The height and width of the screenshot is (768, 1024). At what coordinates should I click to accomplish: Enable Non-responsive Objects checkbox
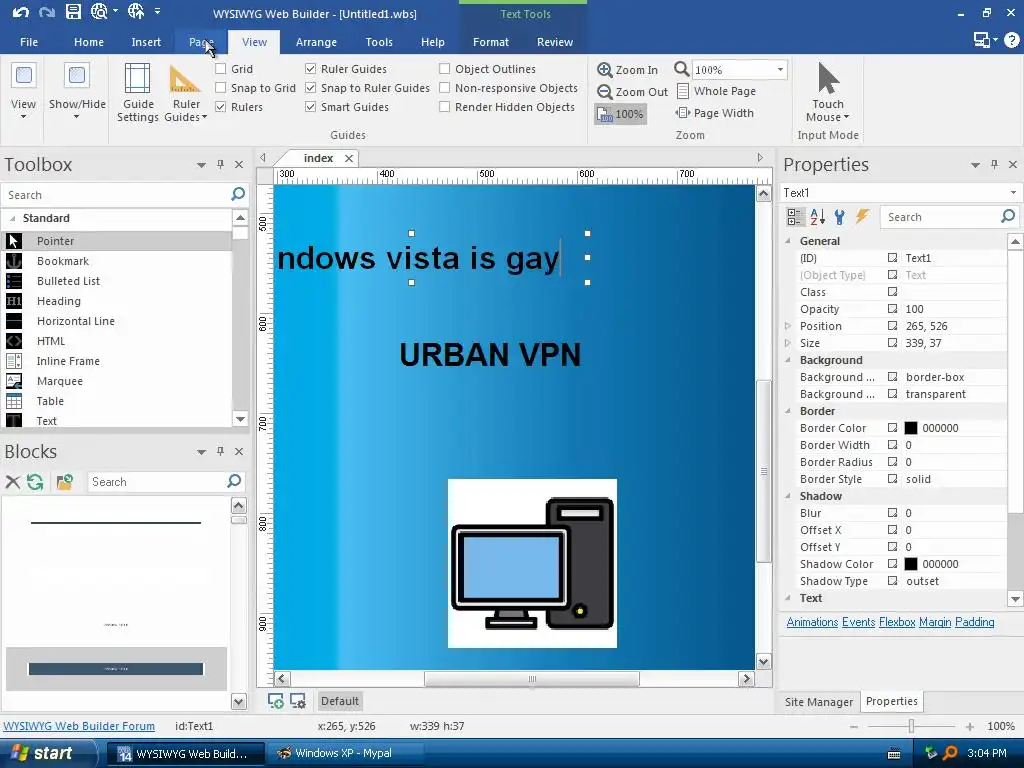(x=445, y=88)
